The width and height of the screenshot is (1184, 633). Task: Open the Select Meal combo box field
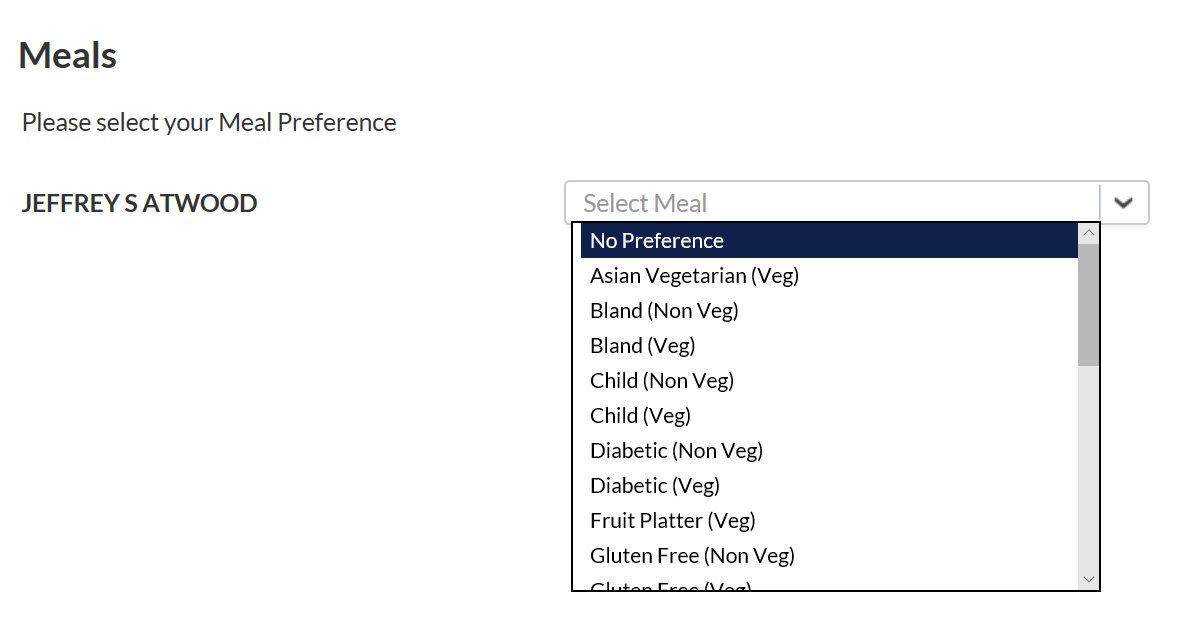[x=832, y=203]
